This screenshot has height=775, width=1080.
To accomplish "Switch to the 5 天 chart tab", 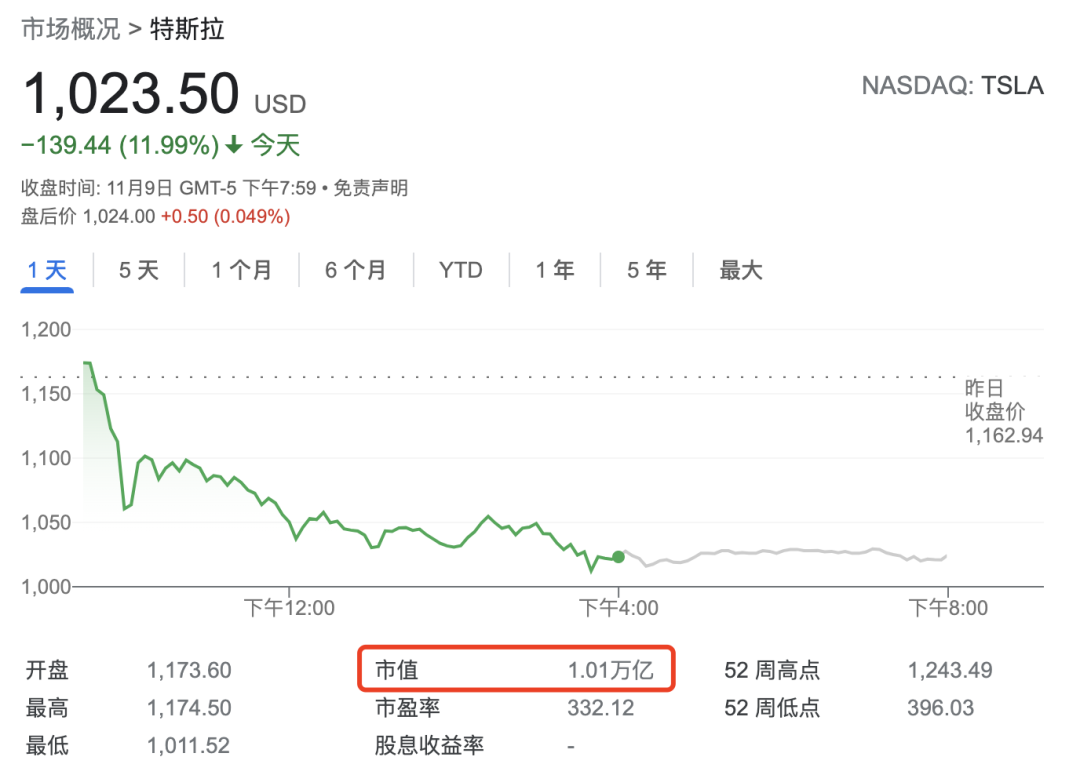I will 139,270.
